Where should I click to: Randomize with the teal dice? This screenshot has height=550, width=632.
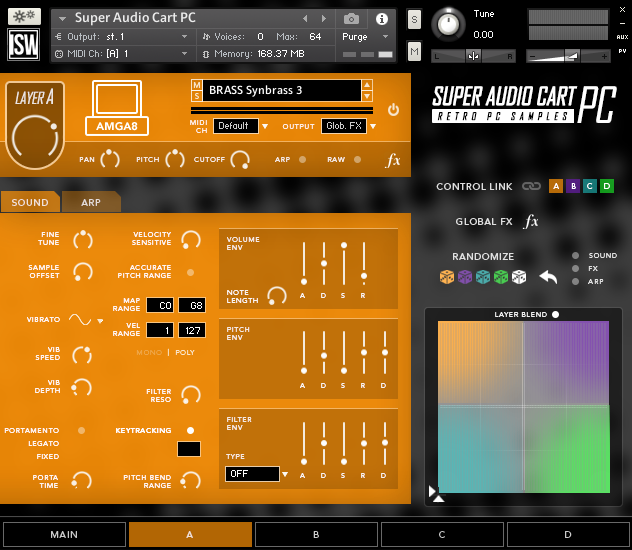[x=483, y=277]
